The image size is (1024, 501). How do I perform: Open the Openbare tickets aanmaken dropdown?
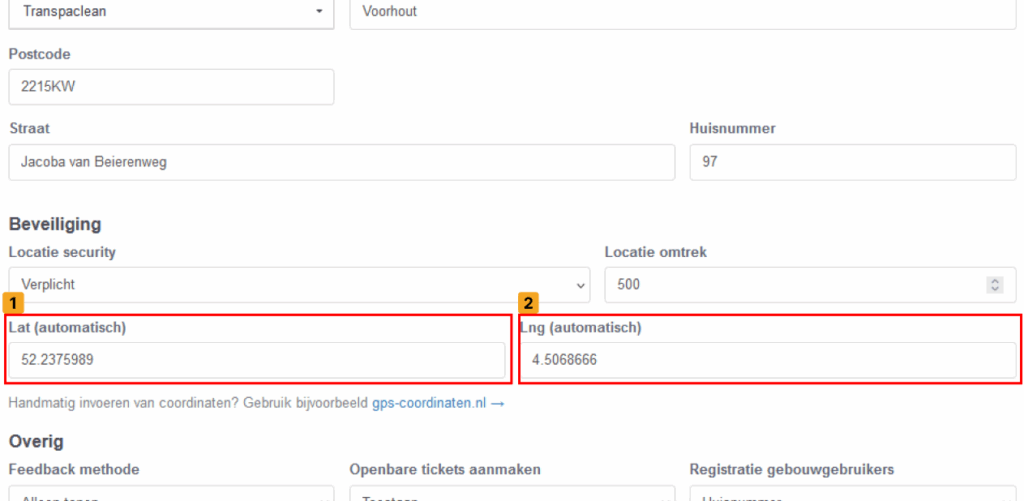click(x=511, y=495)
